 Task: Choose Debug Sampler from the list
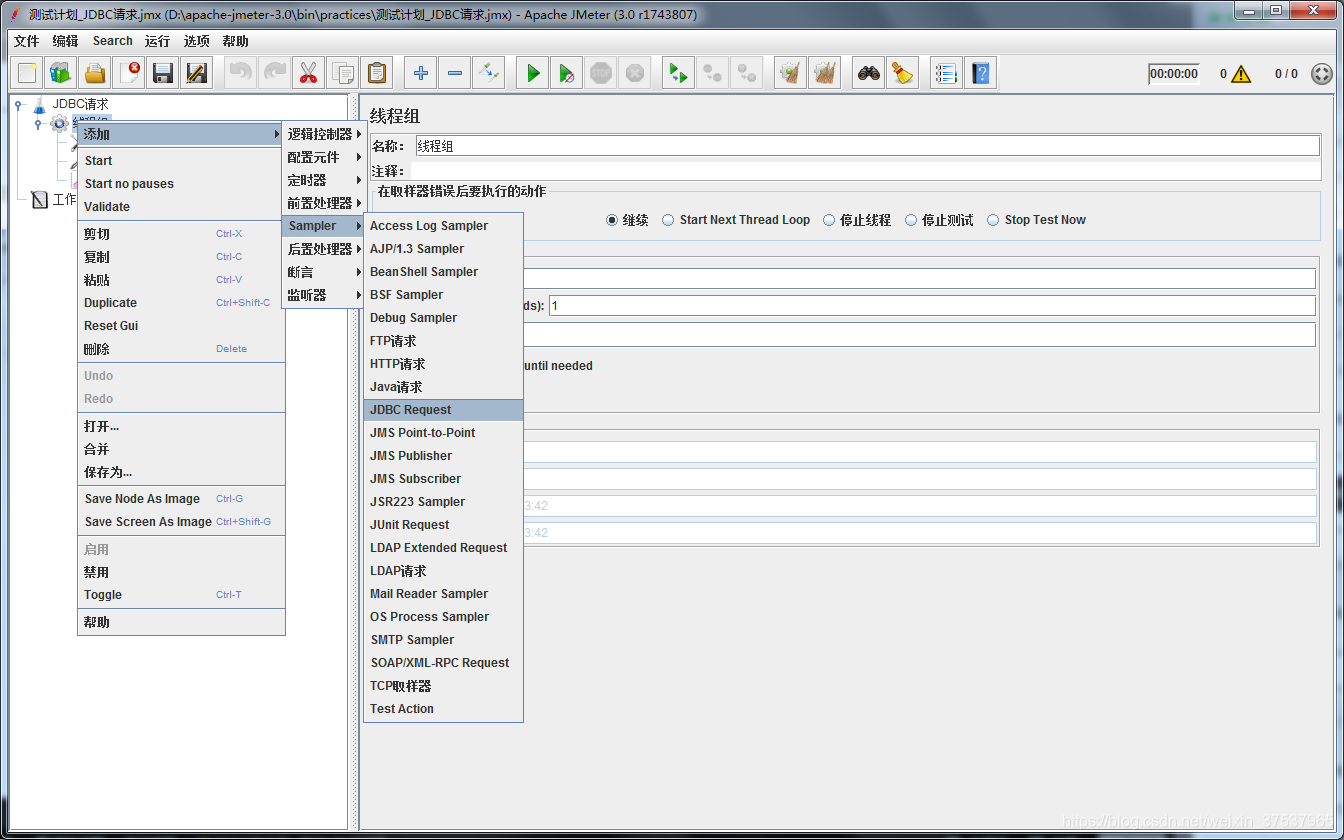point(443,318)
